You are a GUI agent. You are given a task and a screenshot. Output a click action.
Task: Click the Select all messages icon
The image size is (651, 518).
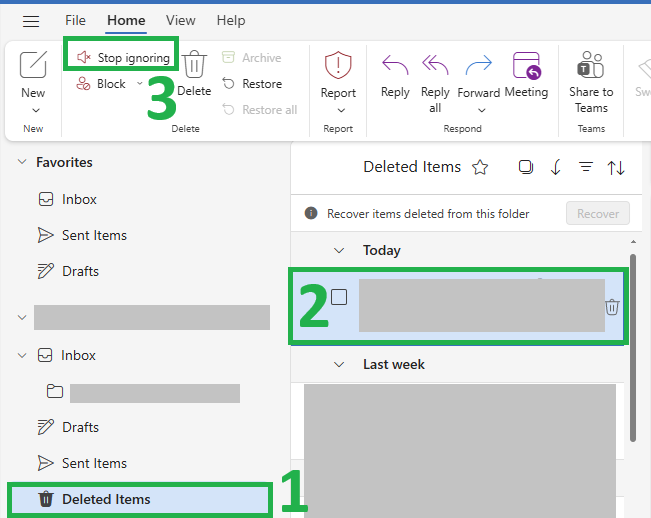pos(526,167)
